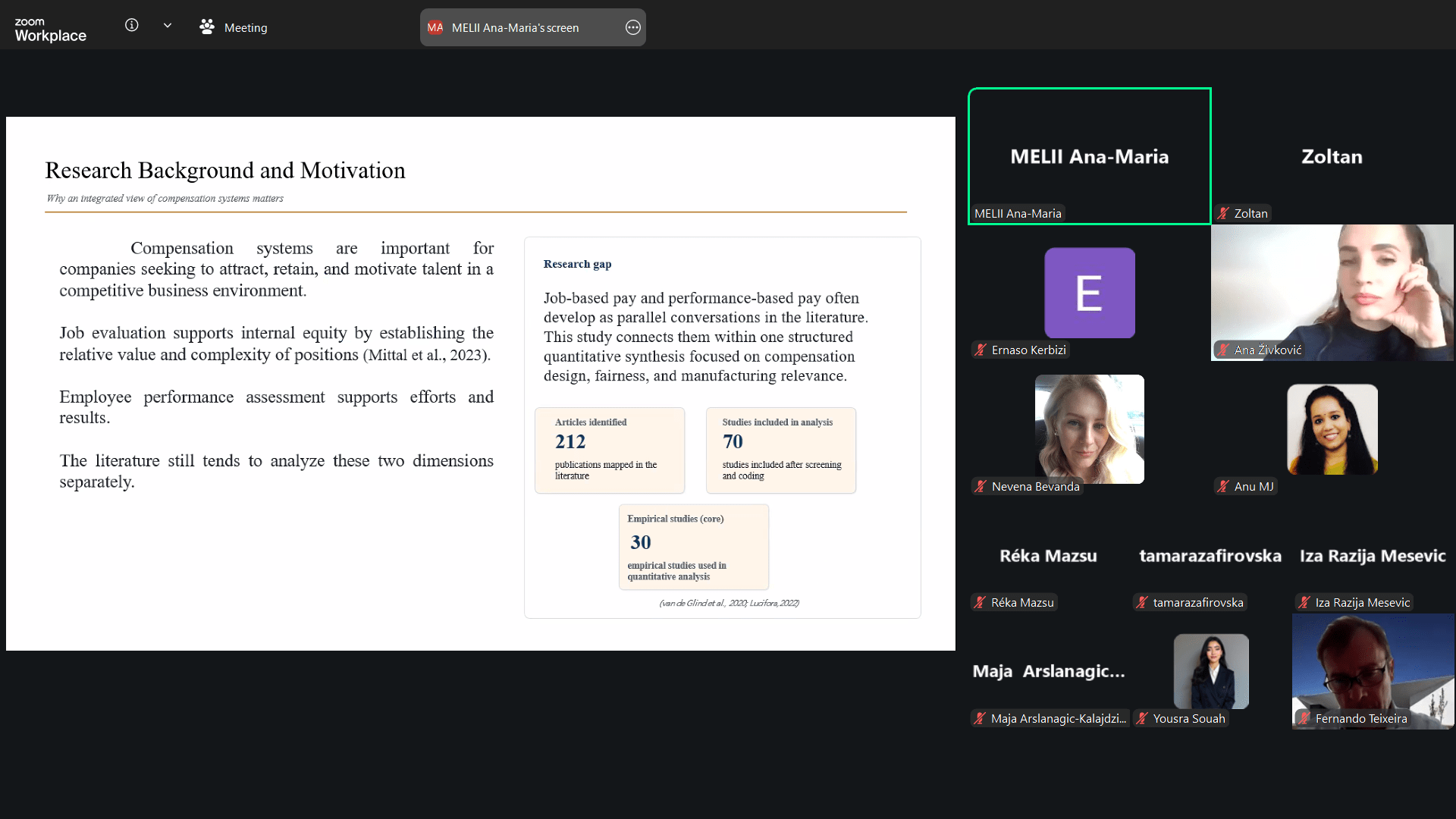
Task: Click Ernaso Kerbizi's muted mic icon
Action: pos(981,350)
